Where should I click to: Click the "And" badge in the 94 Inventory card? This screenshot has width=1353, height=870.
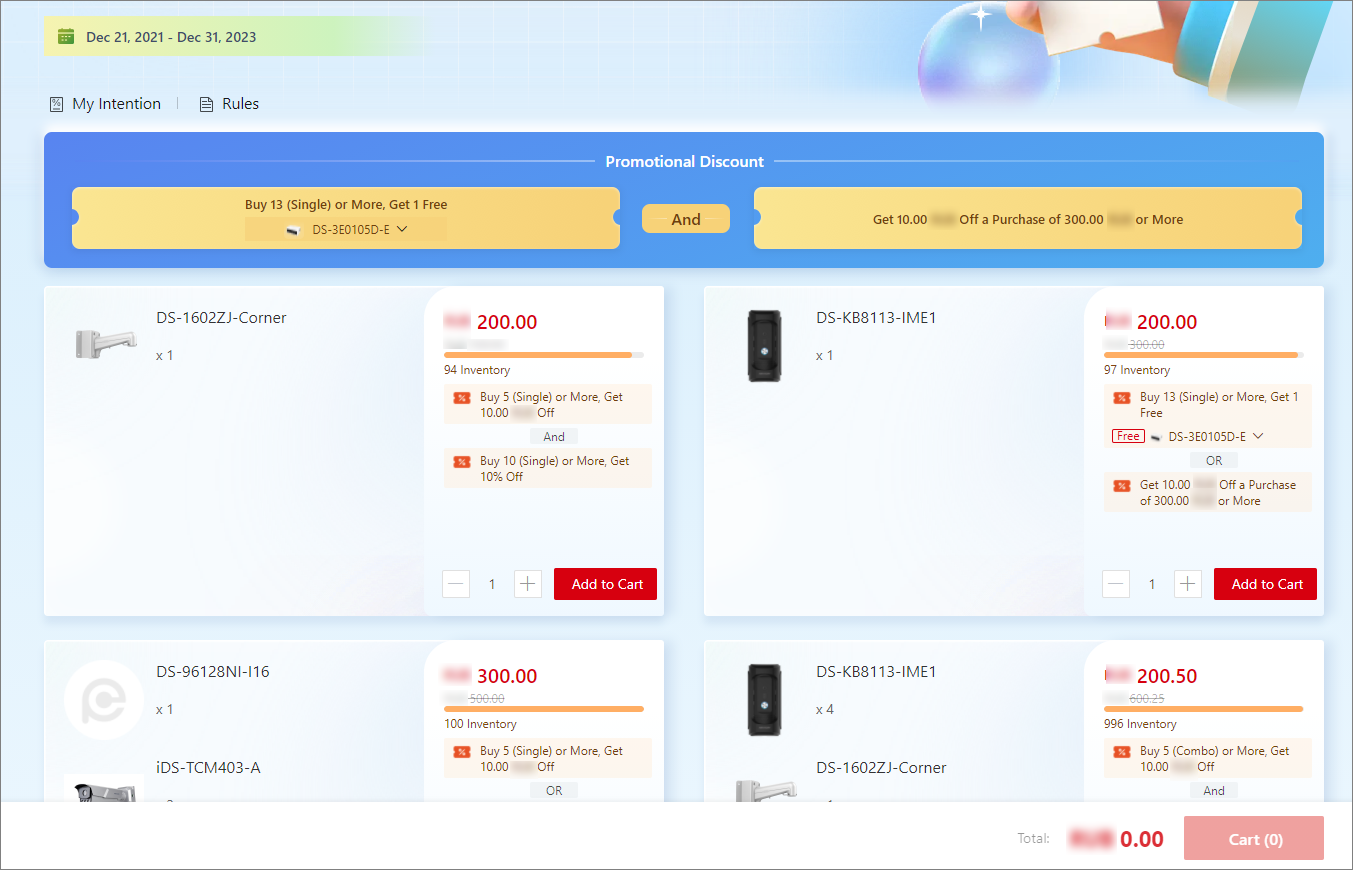(554, 437)
